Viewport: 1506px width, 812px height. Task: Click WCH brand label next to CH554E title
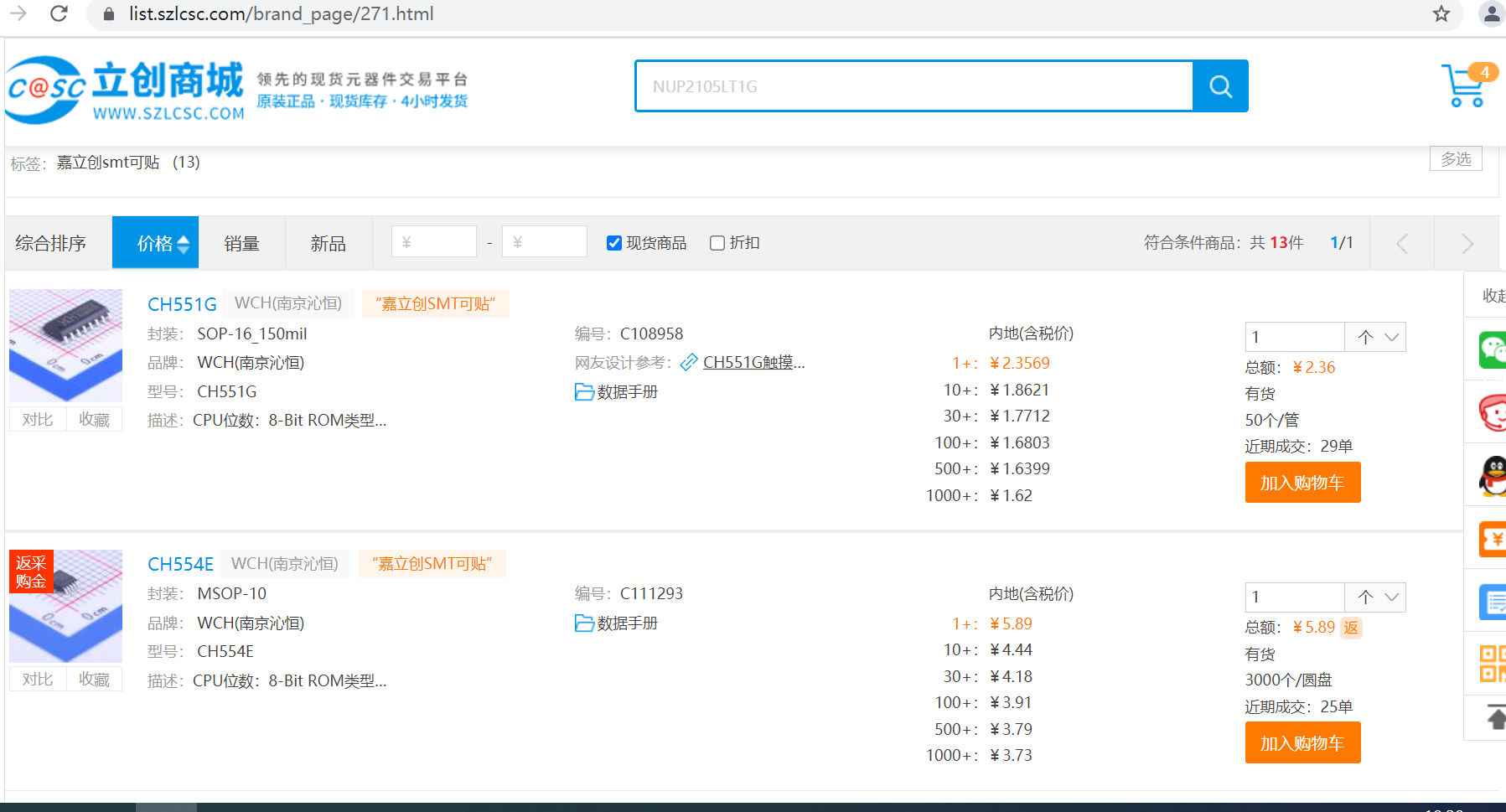click(x=285, y=563)
